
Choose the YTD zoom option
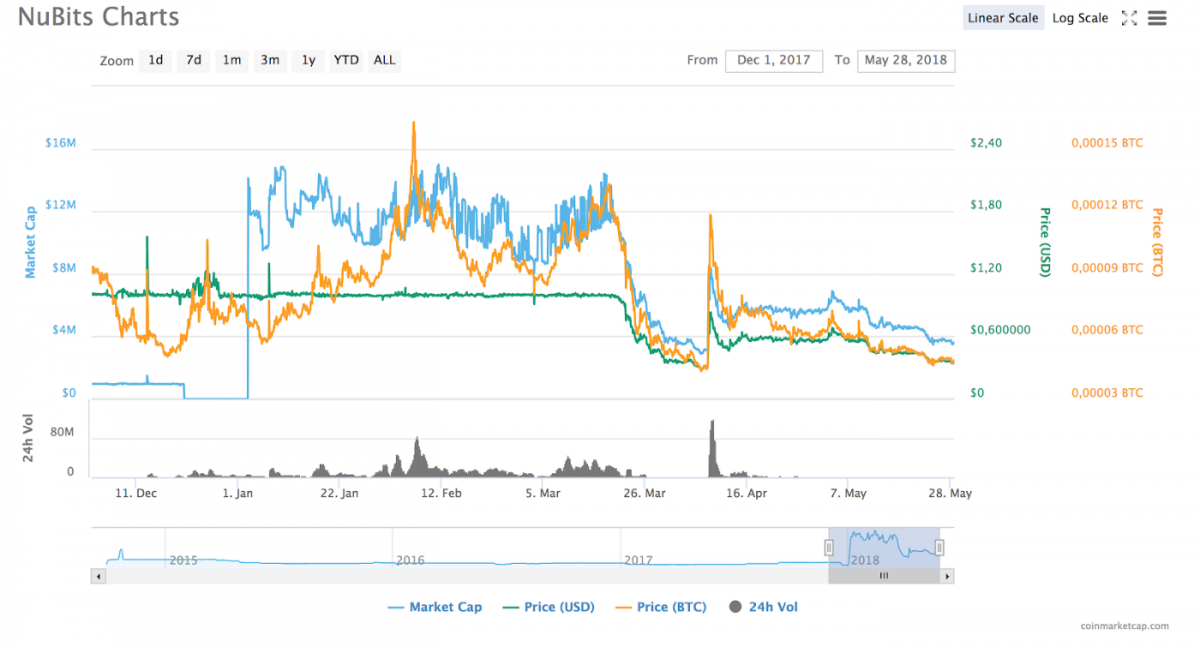click(346, 60)
